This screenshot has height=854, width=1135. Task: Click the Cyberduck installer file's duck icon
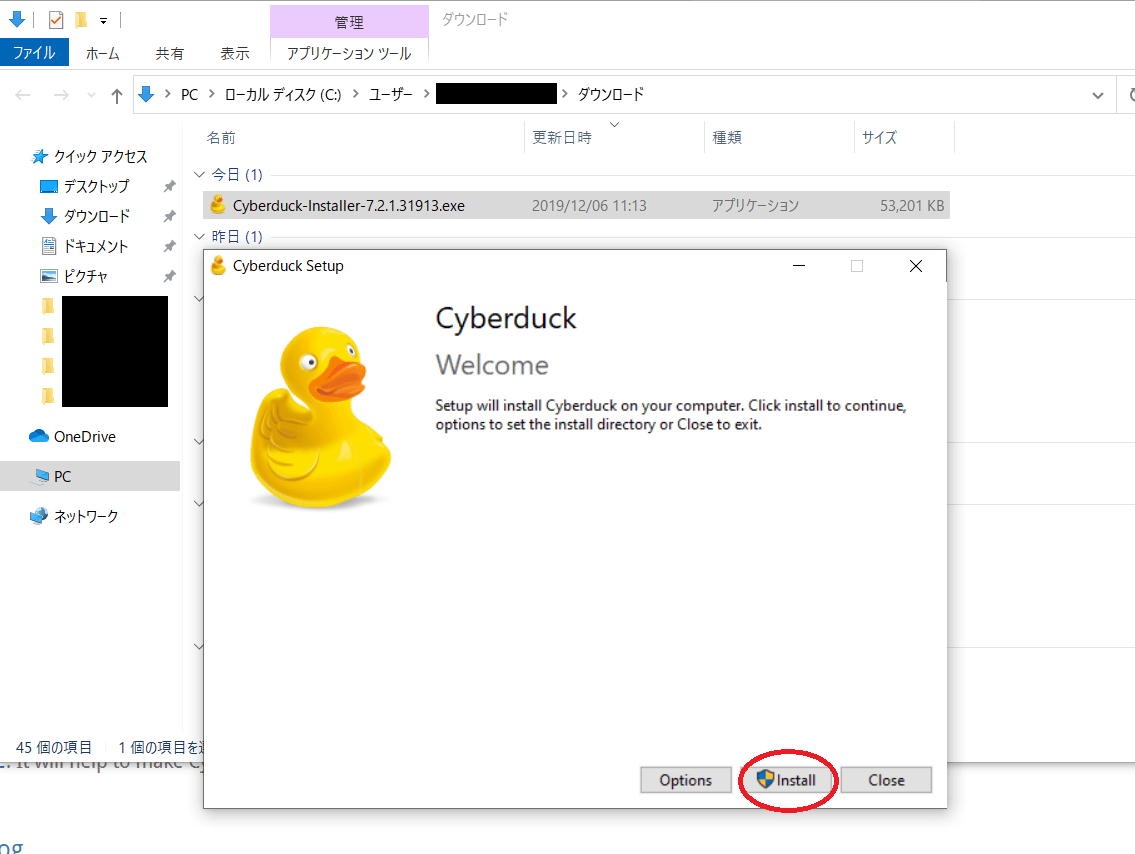point(217,205)
